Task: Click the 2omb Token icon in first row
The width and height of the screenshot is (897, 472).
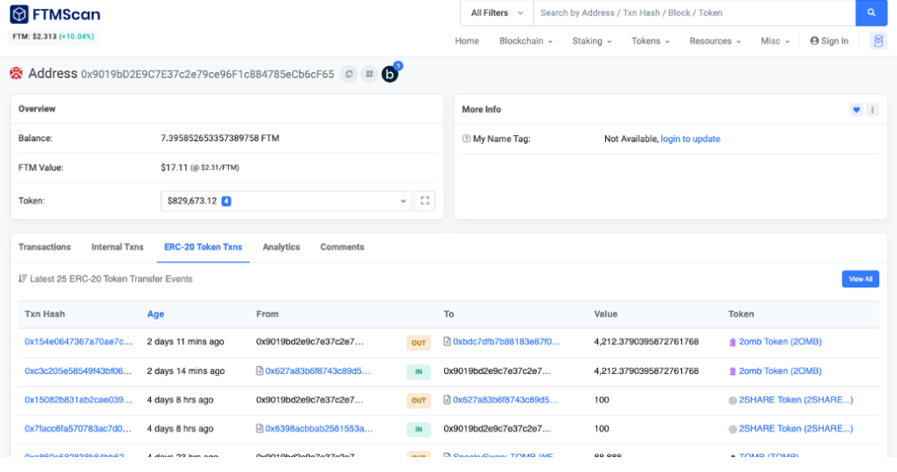Action: [x=732, y=342]
